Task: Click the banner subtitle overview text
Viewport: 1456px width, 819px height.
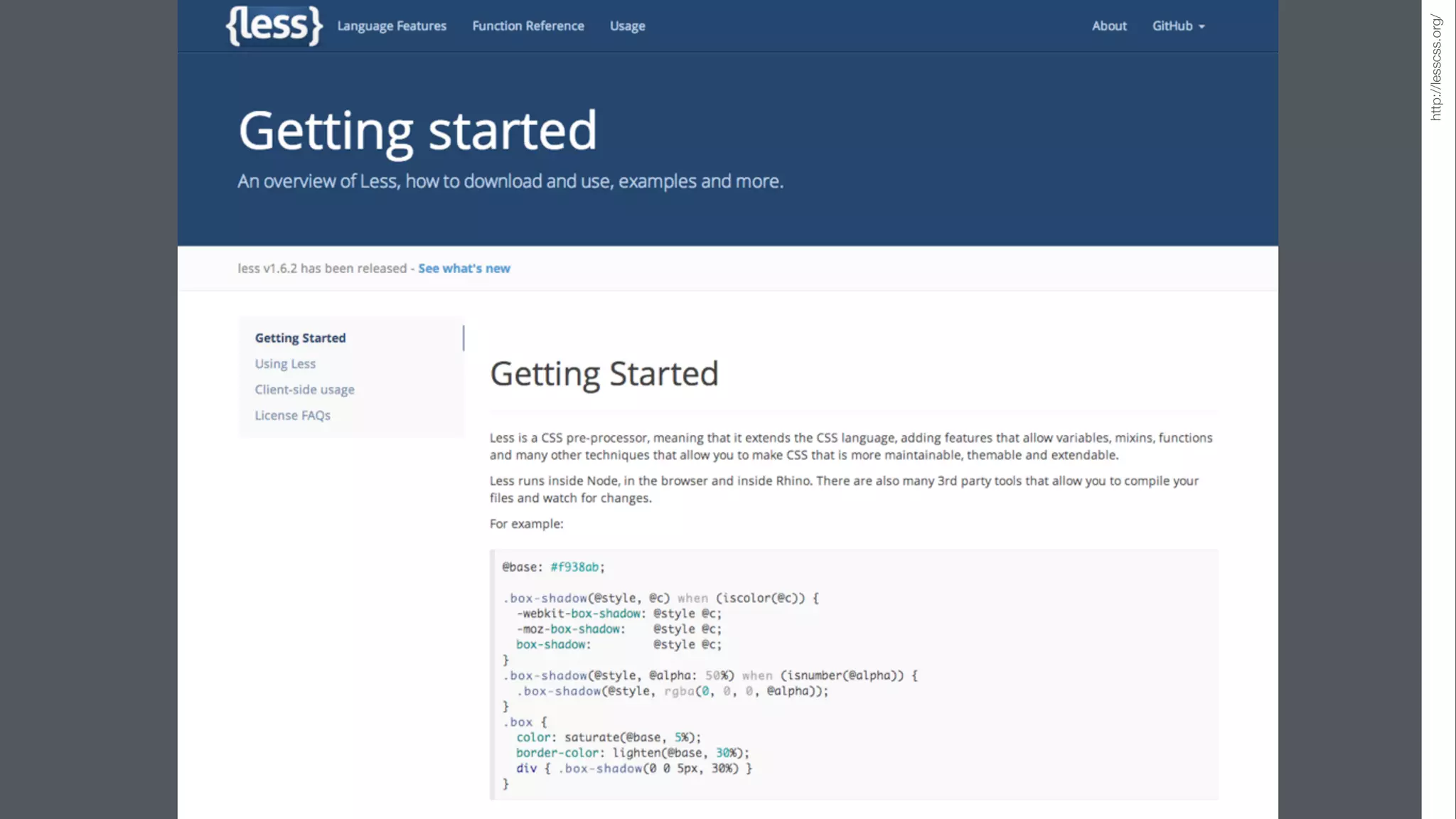Action: [x=510, y=181]
